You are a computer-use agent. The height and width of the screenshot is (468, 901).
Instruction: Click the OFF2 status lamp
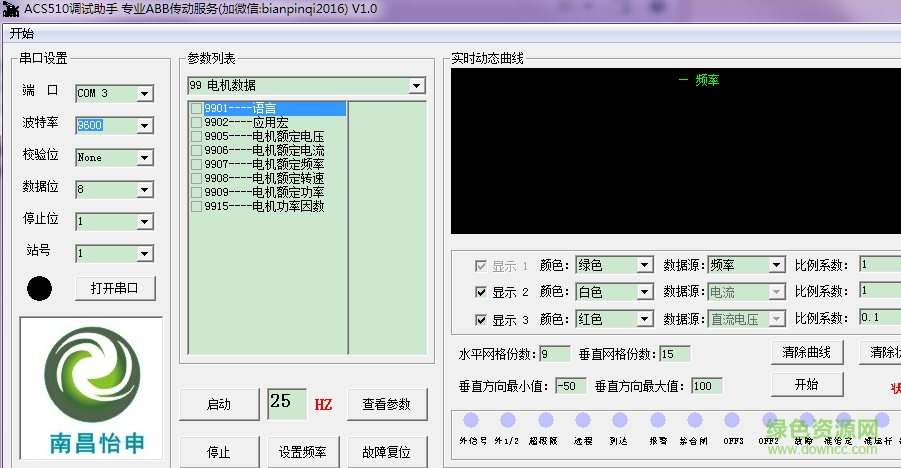tap(769, 420)
